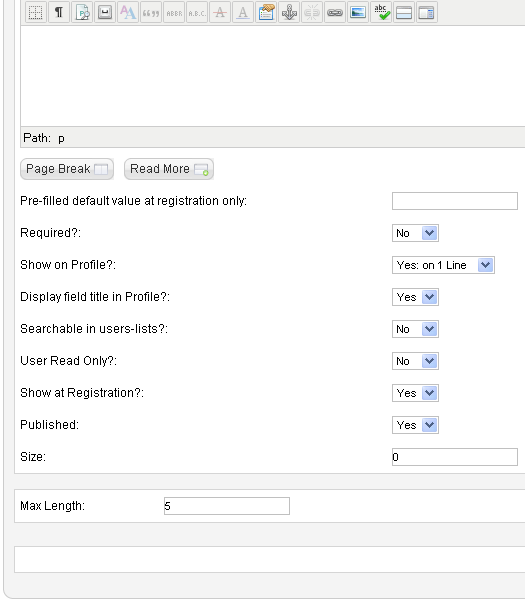The height and width of the screenshot is (609, 525).
Task: Toggle visual guidelines grid icon
Action: (36, 13)
